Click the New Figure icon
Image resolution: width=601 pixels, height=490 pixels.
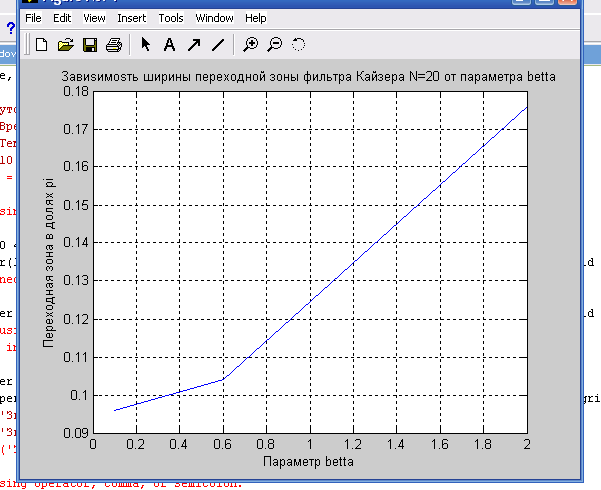(x=41, y=45)
